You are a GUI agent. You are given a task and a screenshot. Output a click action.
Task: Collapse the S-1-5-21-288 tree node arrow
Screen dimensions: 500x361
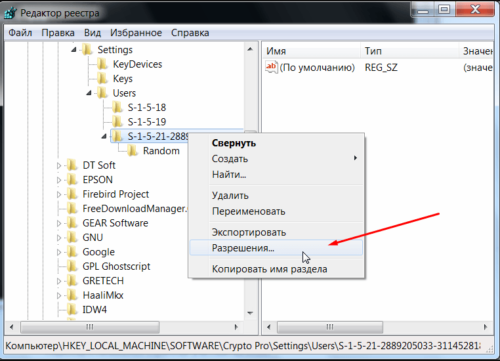tap(104, 136)
